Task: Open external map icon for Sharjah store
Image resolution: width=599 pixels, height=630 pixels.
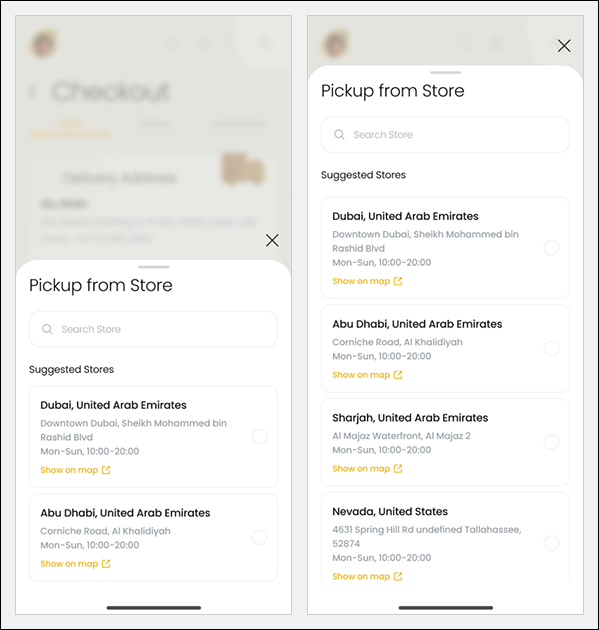Action: click(x=398, y=468)
